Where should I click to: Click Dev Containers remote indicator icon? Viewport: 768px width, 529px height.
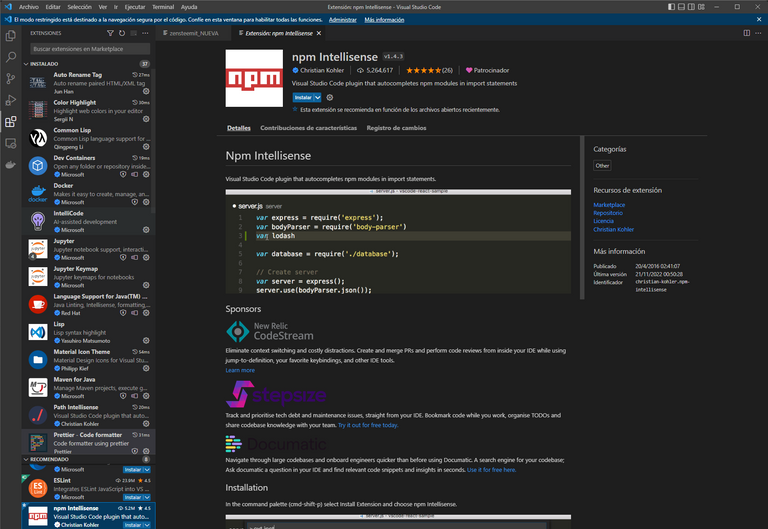(135, 174)
